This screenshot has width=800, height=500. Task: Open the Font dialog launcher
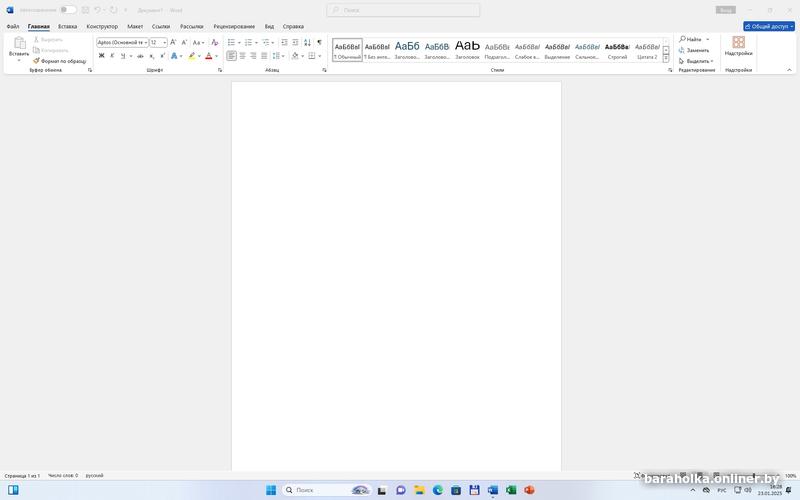[220, 70]
